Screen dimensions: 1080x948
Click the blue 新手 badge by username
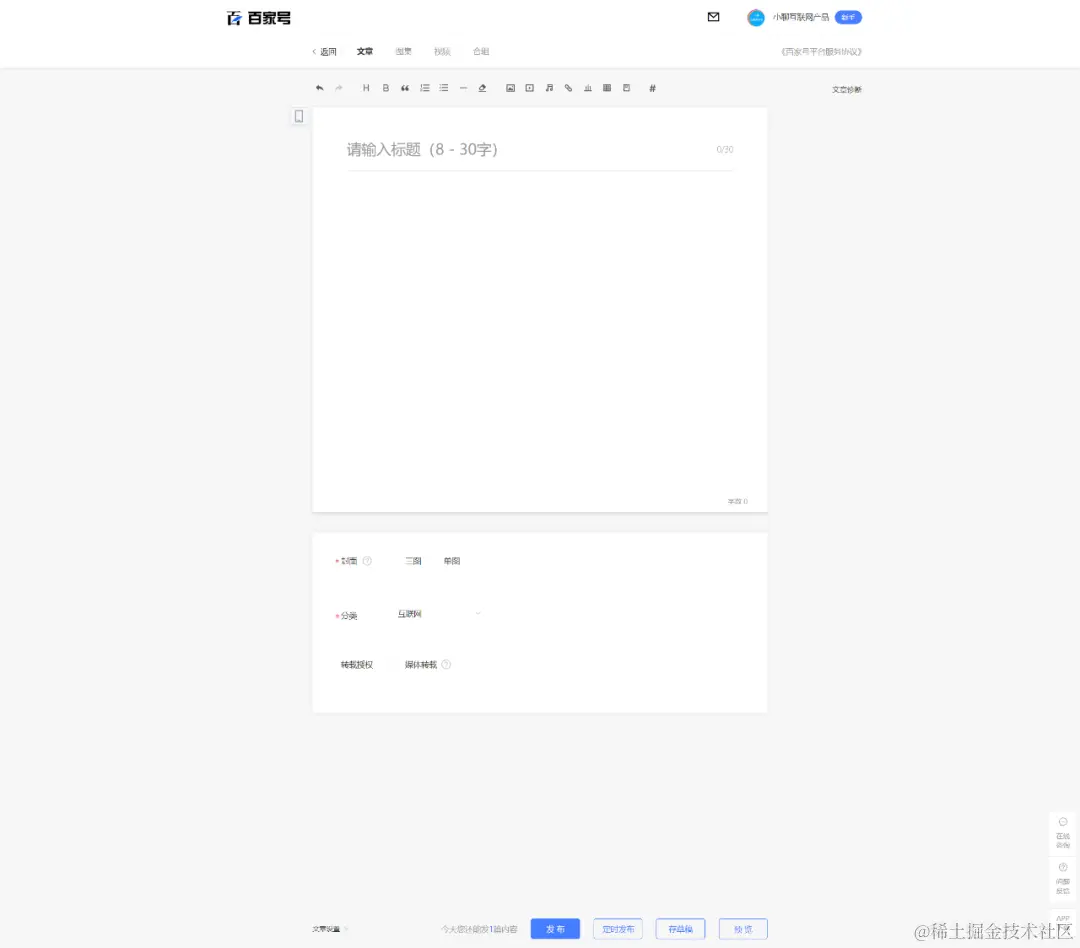click(x=848, y=18)
